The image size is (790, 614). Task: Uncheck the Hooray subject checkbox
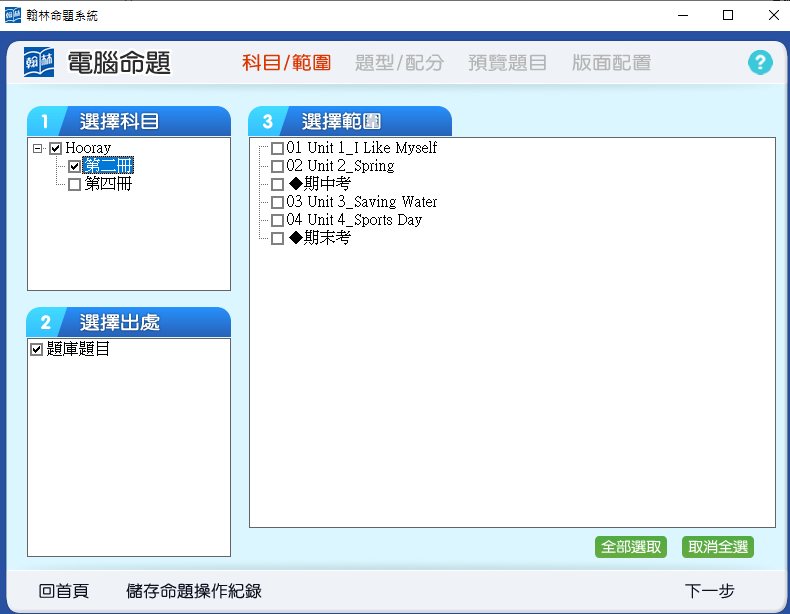point(55,148)
